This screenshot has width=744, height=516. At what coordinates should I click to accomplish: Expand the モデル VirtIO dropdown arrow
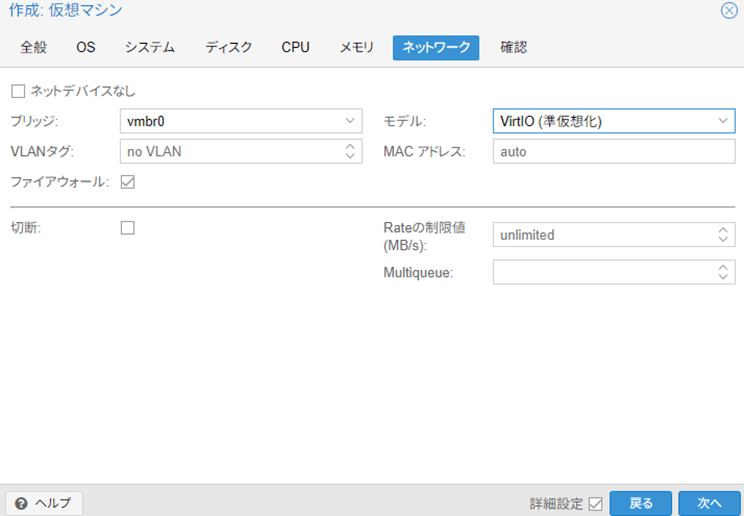[723, 121]
